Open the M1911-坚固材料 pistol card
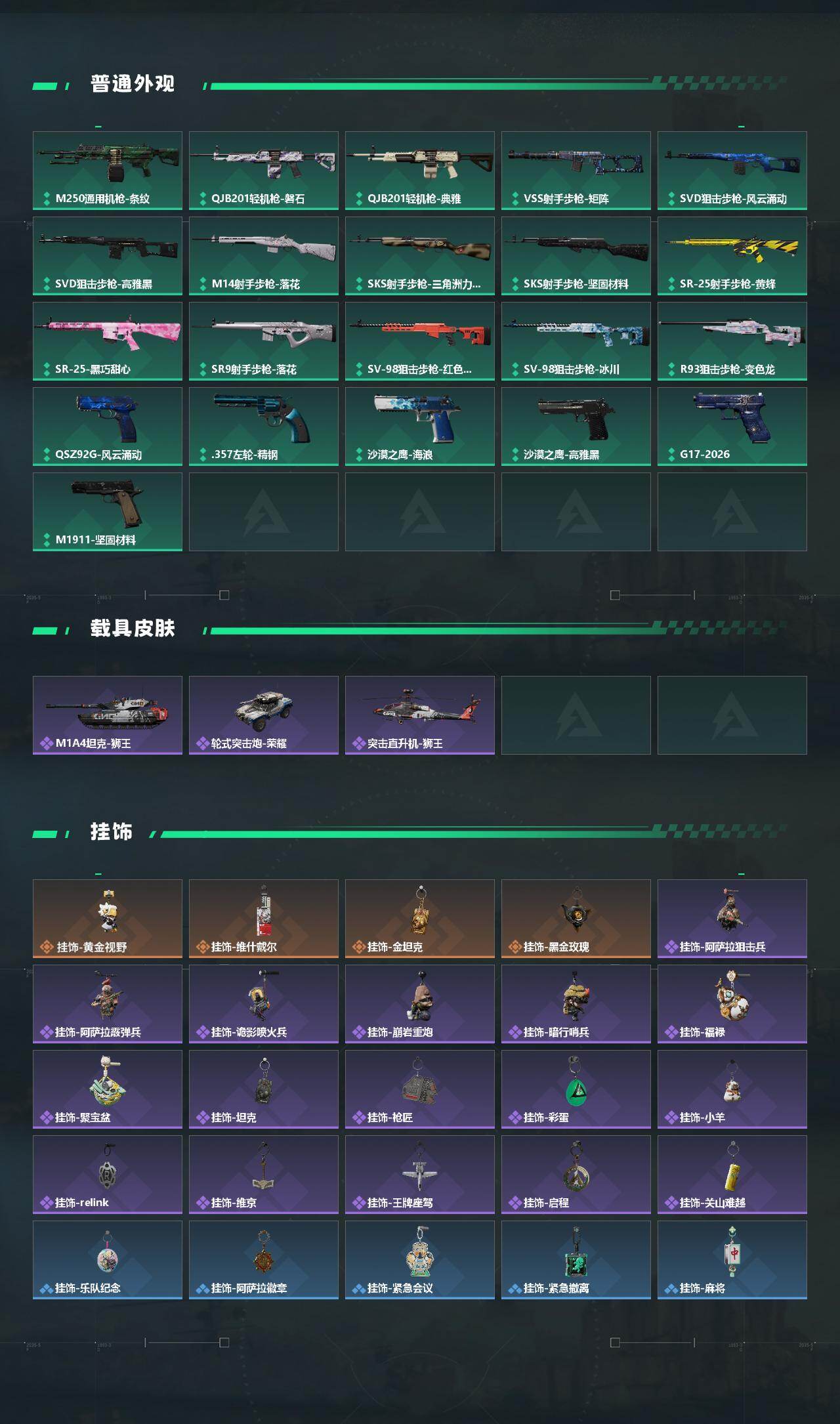Viewport: 840px width, 1424px height. coord(108,512)
